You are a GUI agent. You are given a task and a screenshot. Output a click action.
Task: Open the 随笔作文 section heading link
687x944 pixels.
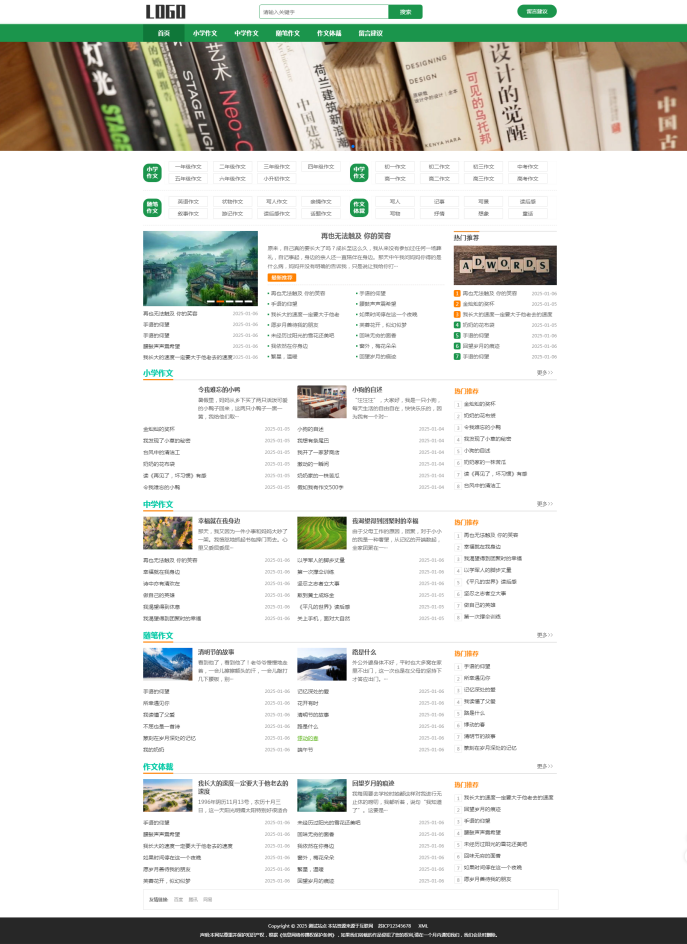(158, 636)
